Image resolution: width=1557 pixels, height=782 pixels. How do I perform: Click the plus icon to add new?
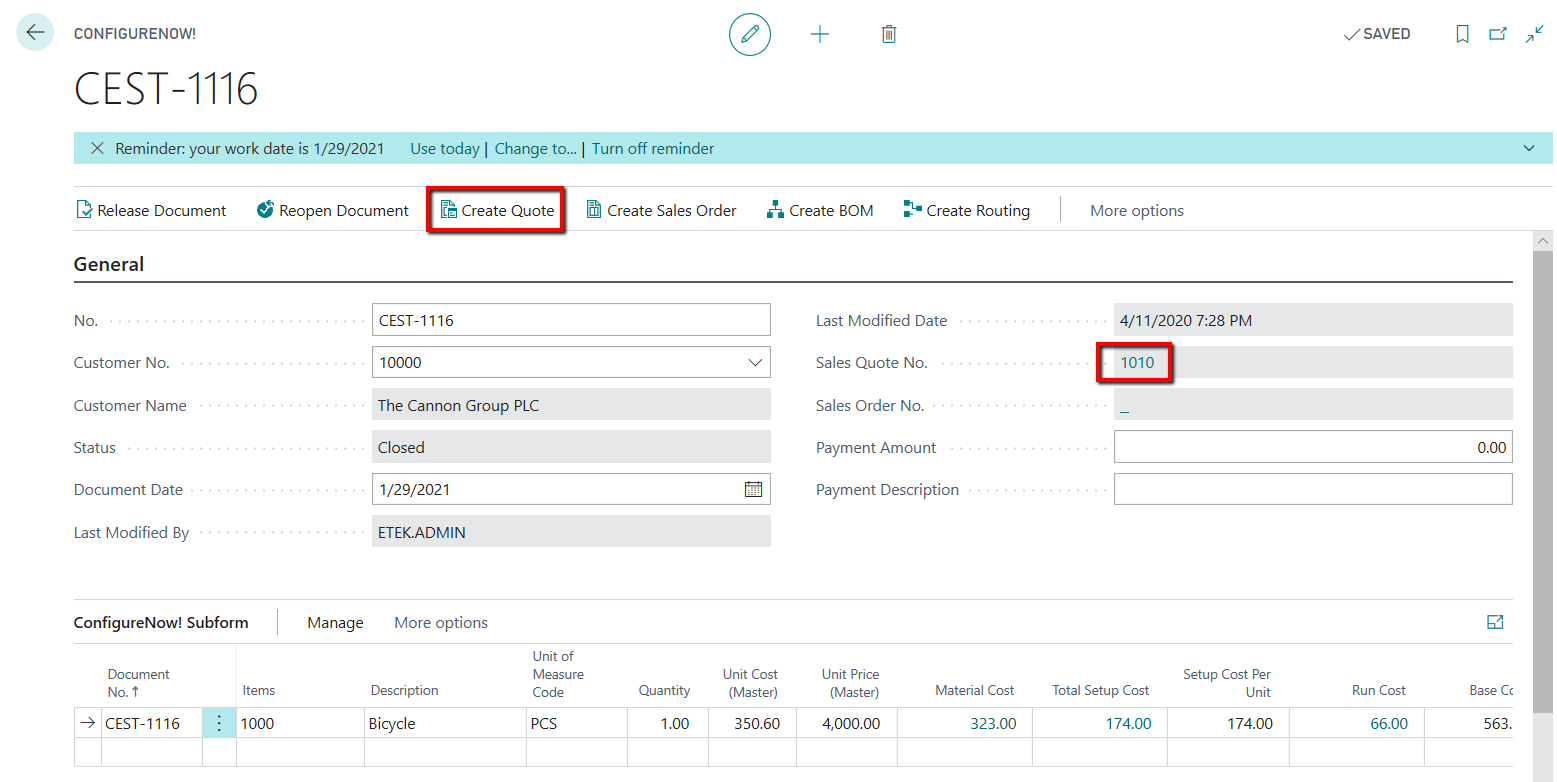tap(820, 34)
